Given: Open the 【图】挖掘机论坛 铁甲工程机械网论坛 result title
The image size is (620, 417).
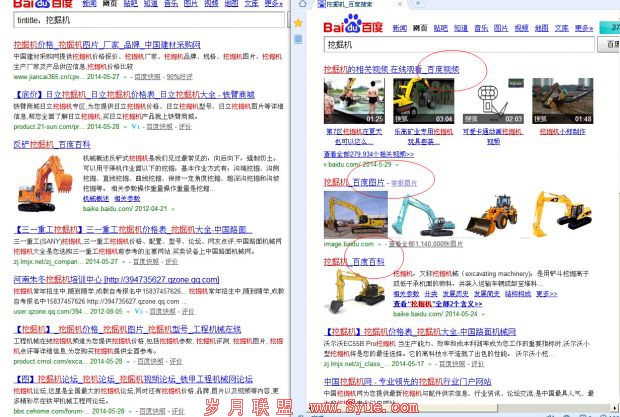Looking at the screenshot, I should tap(133, 379).
